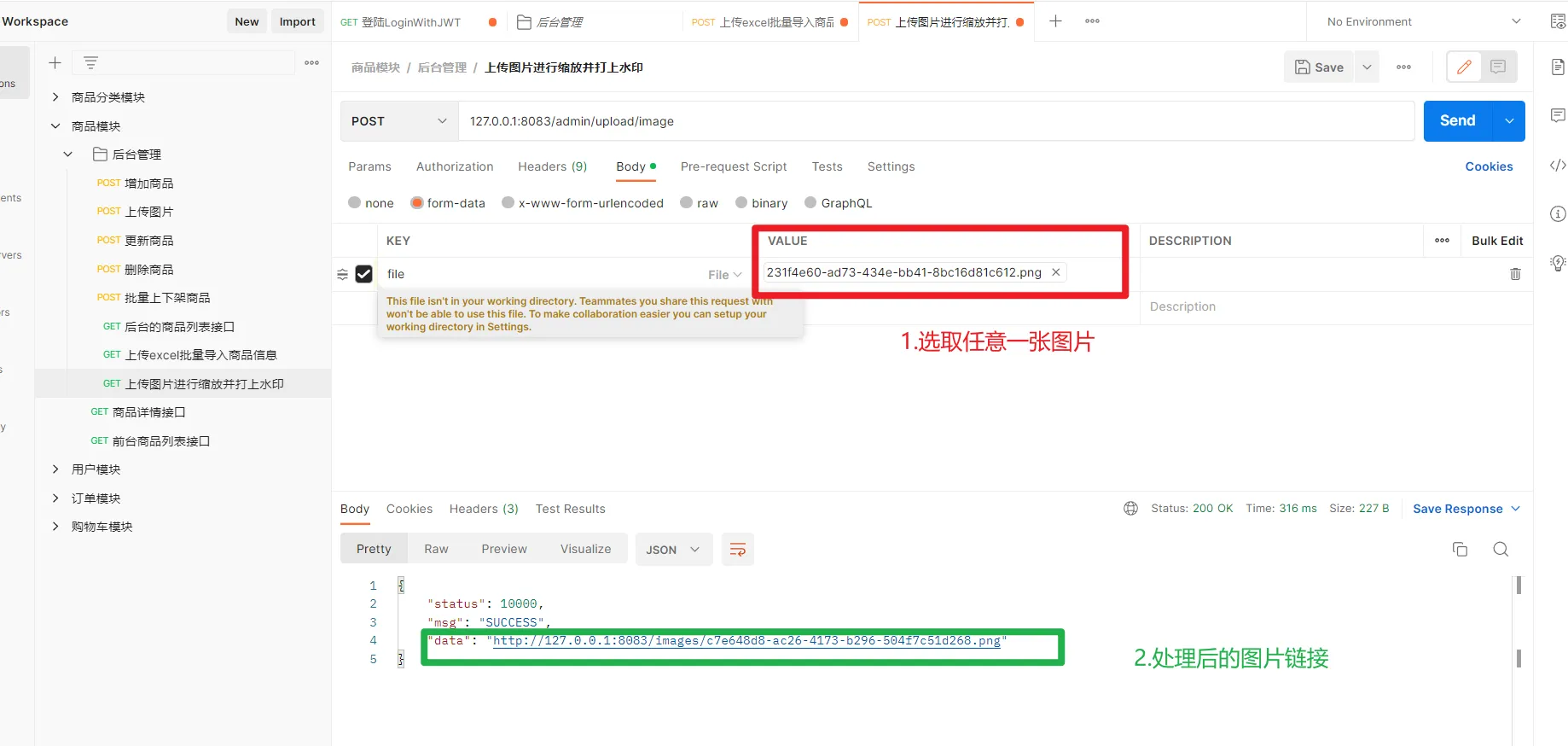
Task: Open the request info icon in right sidebar
Action: pos(1558,213)
